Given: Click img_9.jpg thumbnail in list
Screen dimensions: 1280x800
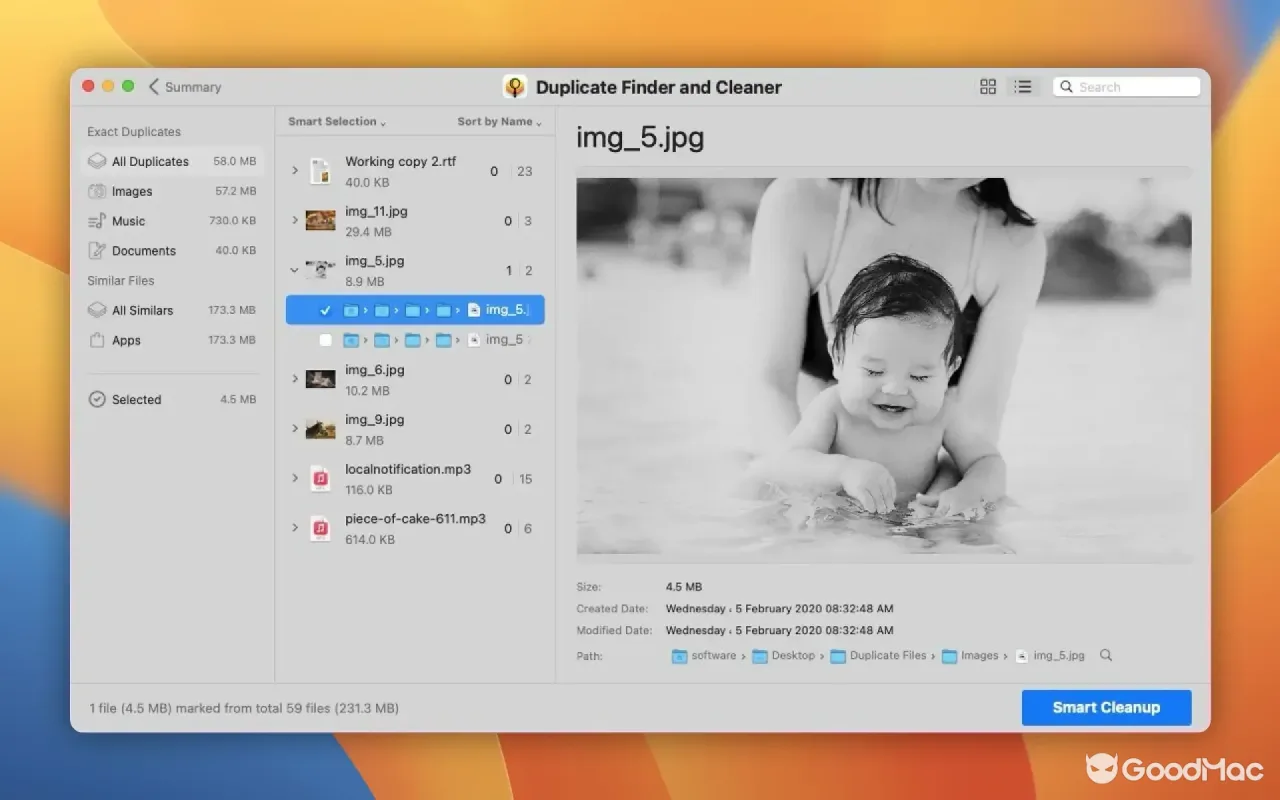Looking at the screenshot, I should 320,429.
